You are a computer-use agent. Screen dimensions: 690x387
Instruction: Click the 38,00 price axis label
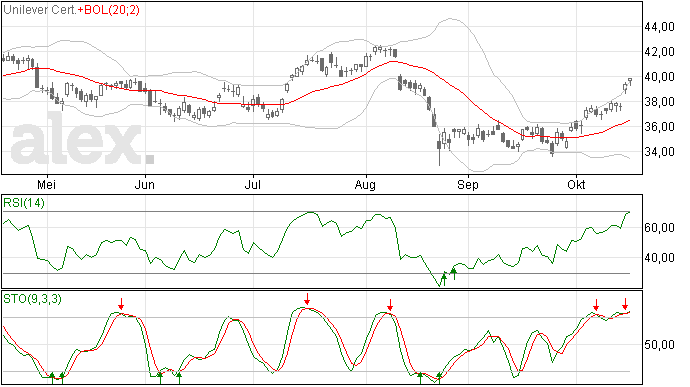coord(659,102)
